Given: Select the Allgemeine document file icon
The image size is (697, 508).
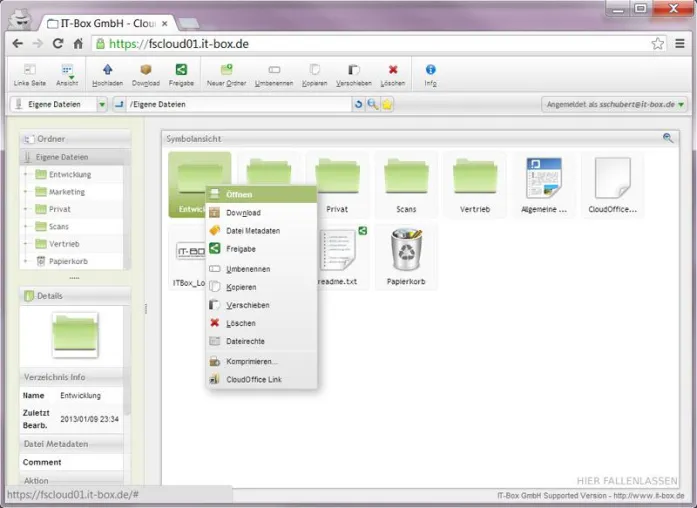Looking at the screenshot, I should coord(544,184).
